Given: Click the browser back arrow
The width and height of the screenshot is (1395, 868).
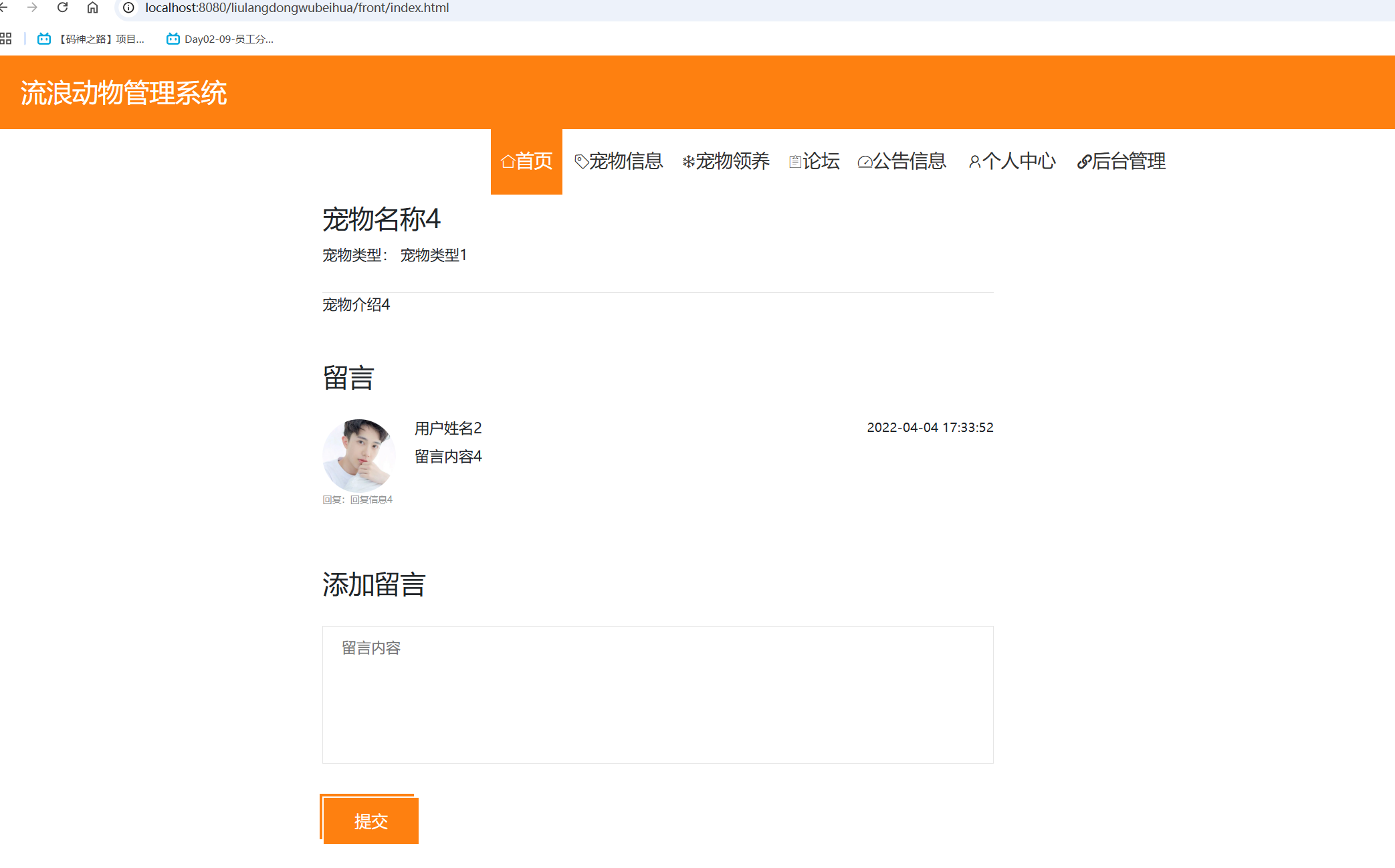Looking at the screenshot, I should point(3,7).
